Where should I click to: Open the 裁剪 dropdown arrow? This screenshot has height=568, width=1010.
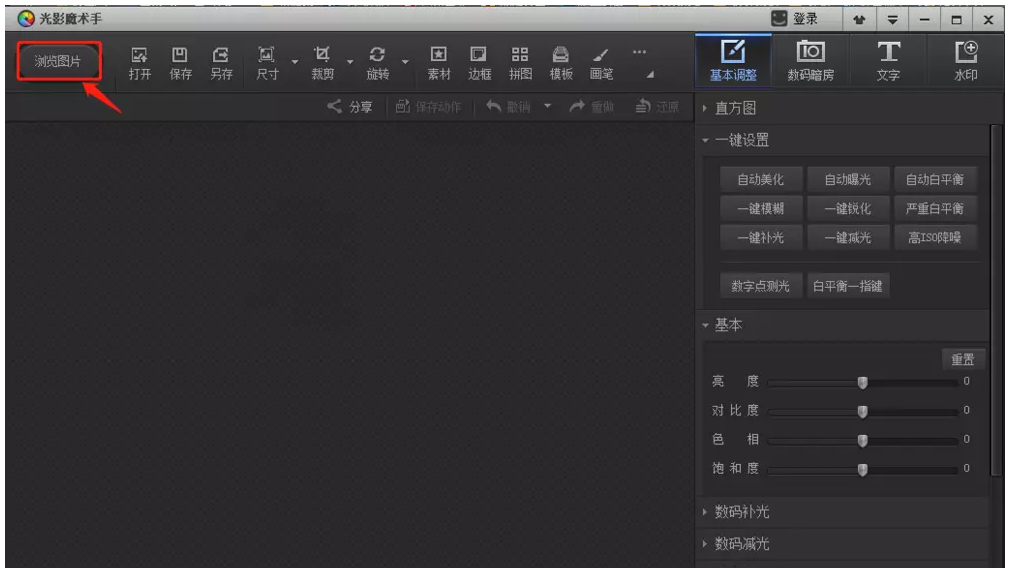(x=350, y=62)
